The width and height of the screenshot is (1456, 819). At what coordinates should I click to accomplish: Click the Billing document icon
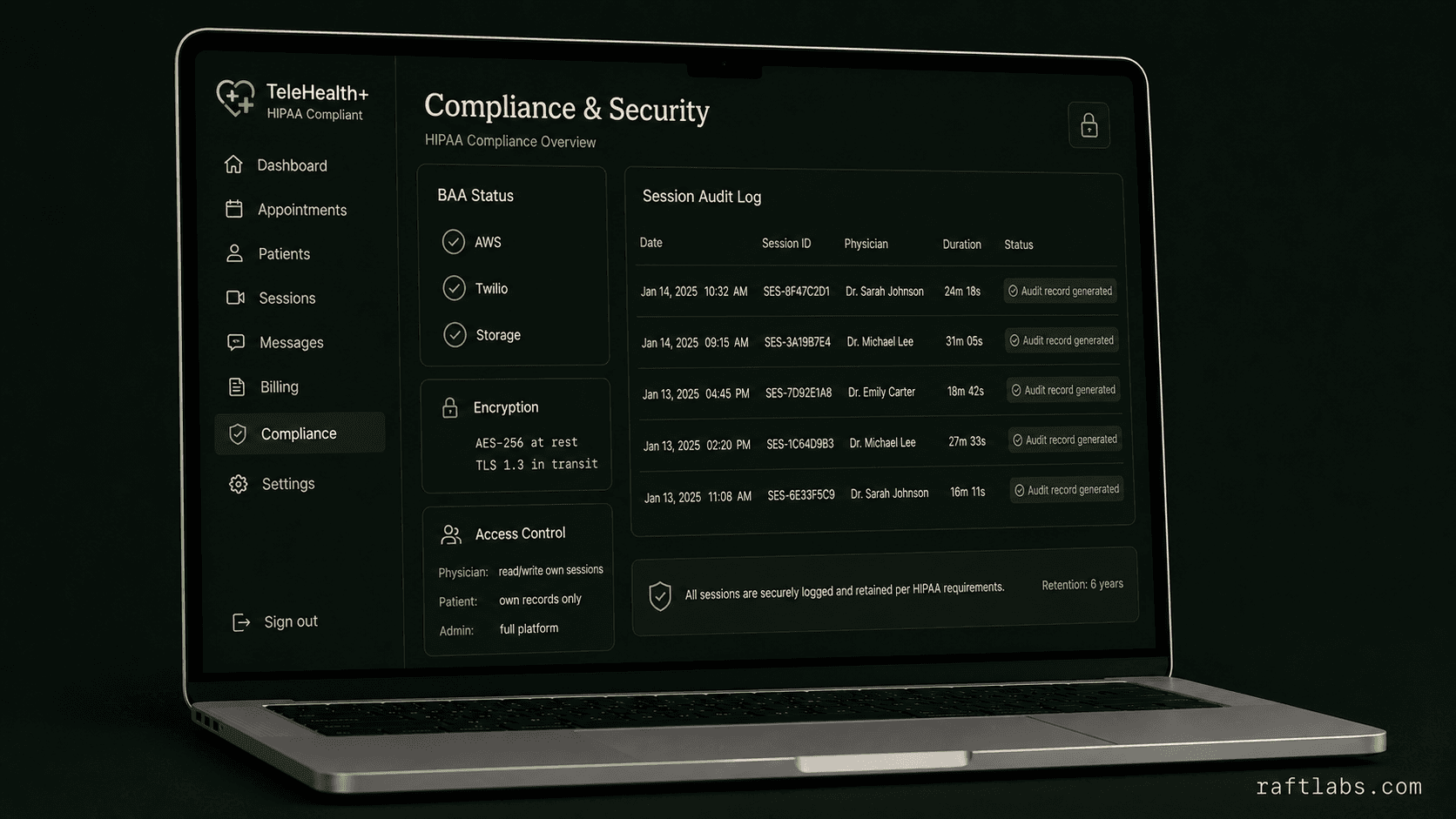click(237, 386)
